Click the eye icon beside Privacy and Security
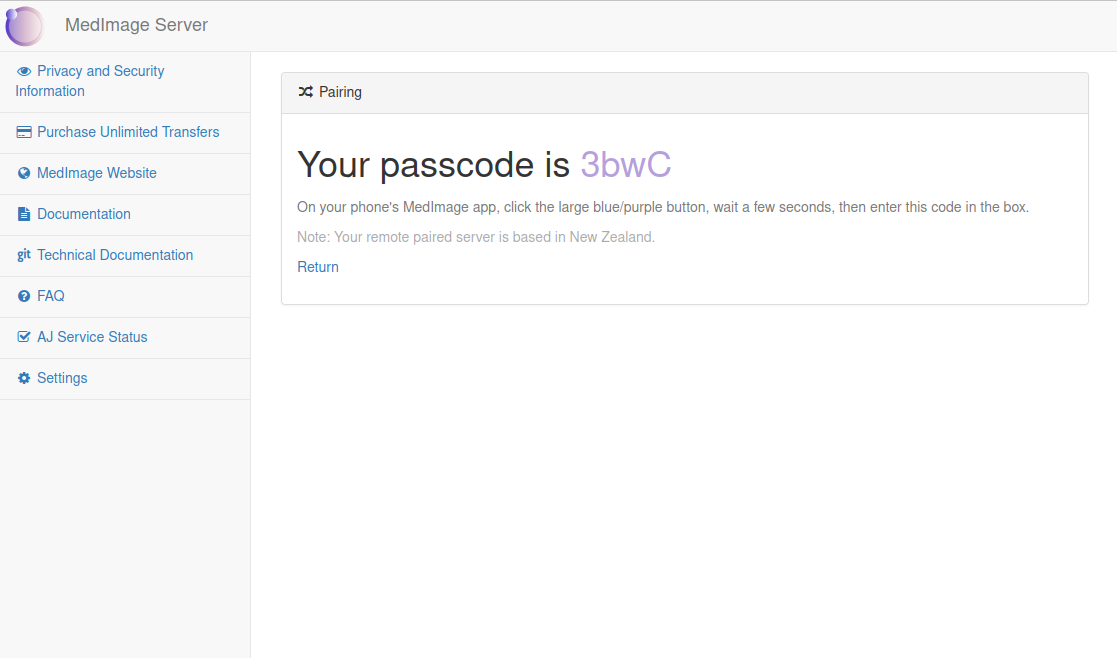 [24, 71]
